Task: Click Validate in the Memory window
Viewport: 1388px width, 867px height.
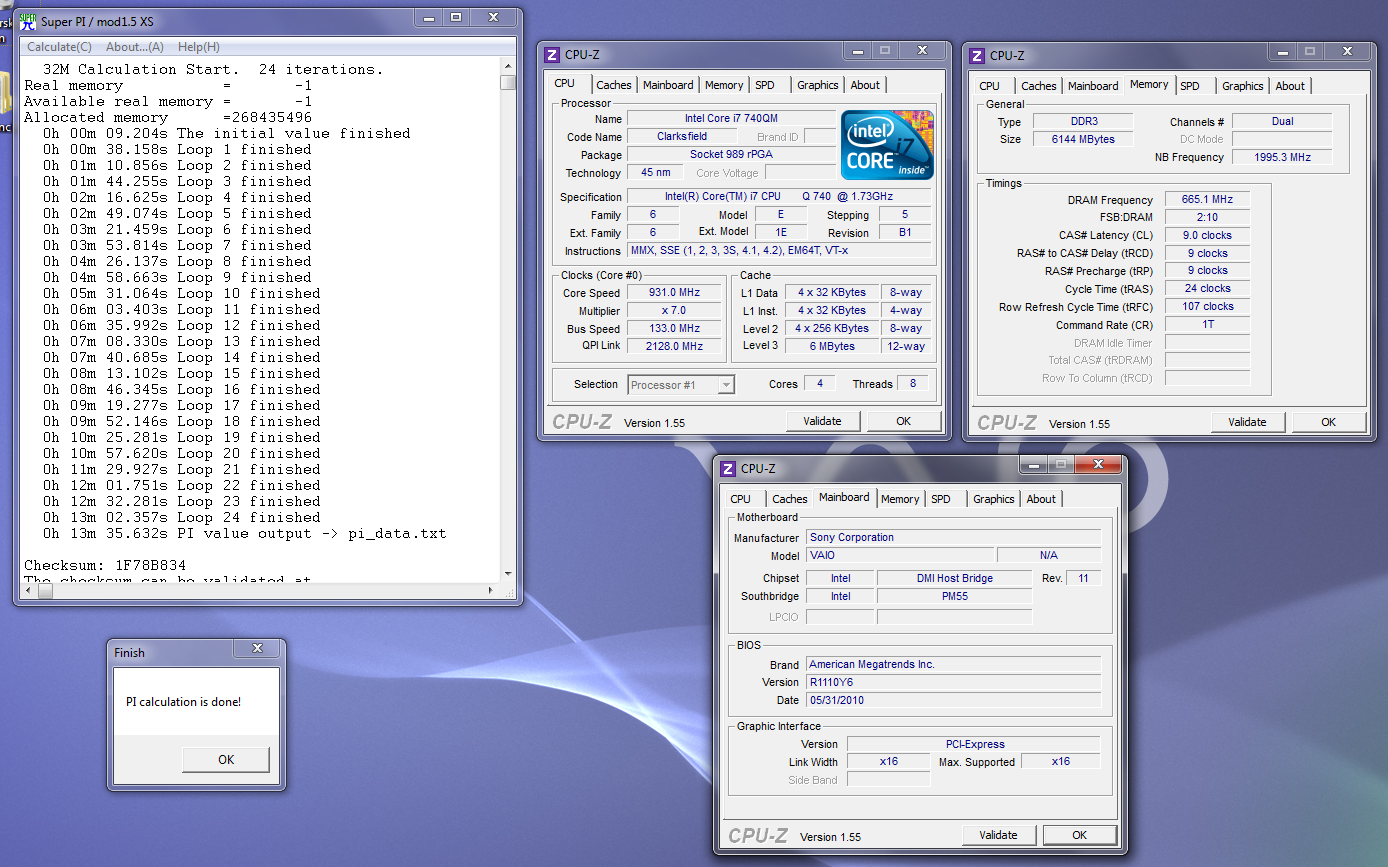Action: point(1247,422)
